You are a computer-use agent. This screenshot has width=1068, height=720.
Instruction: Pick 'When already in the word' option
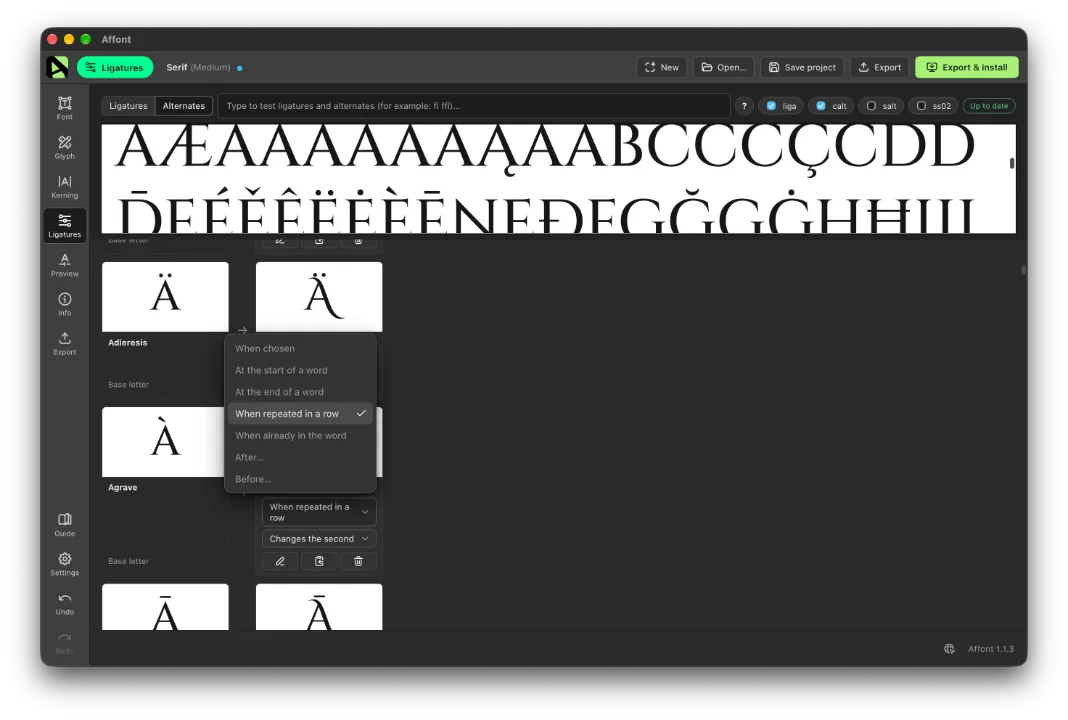tap(300, 435)
